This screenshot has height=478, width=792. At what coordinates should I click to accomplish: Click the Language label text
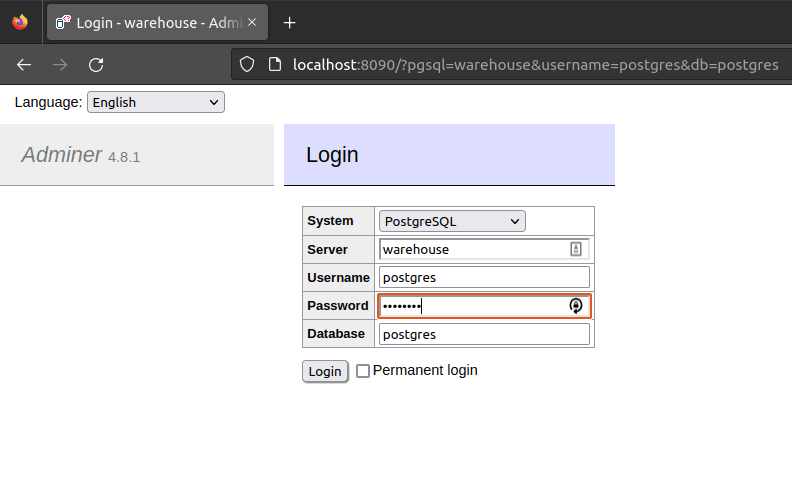click(x=48, y=102)
